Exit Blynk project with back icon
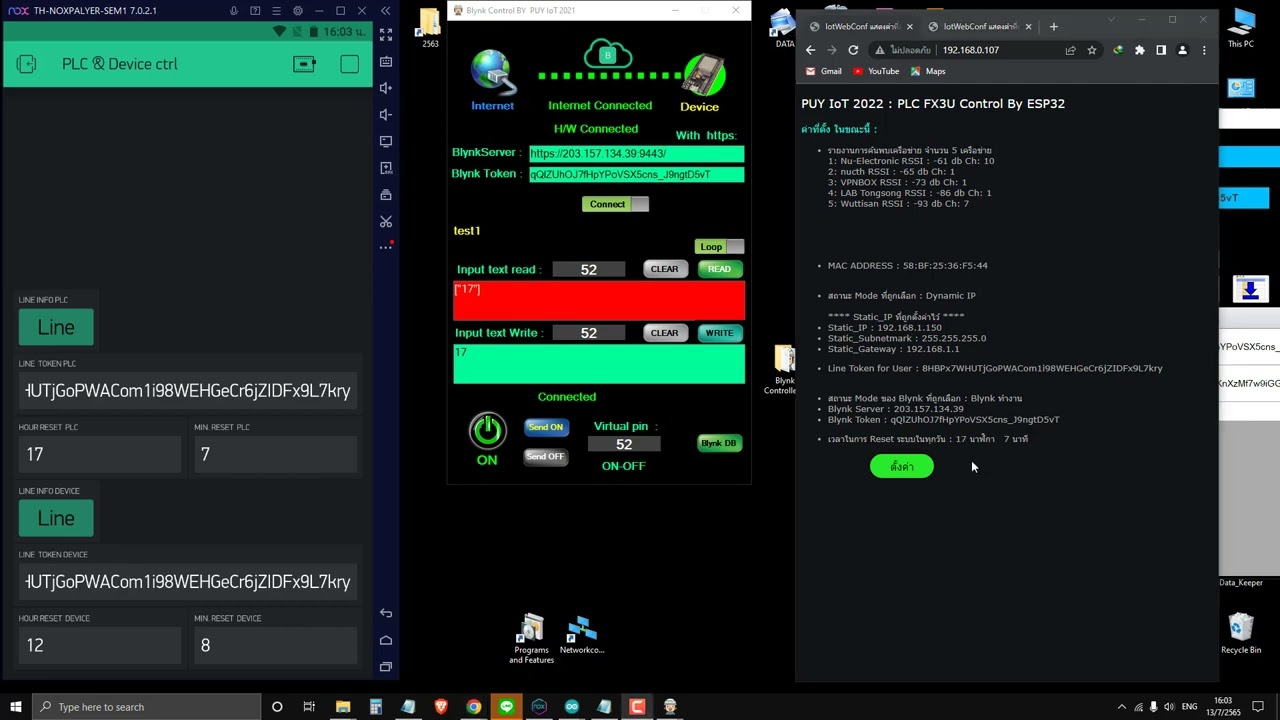The image size is (1280, 720). pos(27,64)
